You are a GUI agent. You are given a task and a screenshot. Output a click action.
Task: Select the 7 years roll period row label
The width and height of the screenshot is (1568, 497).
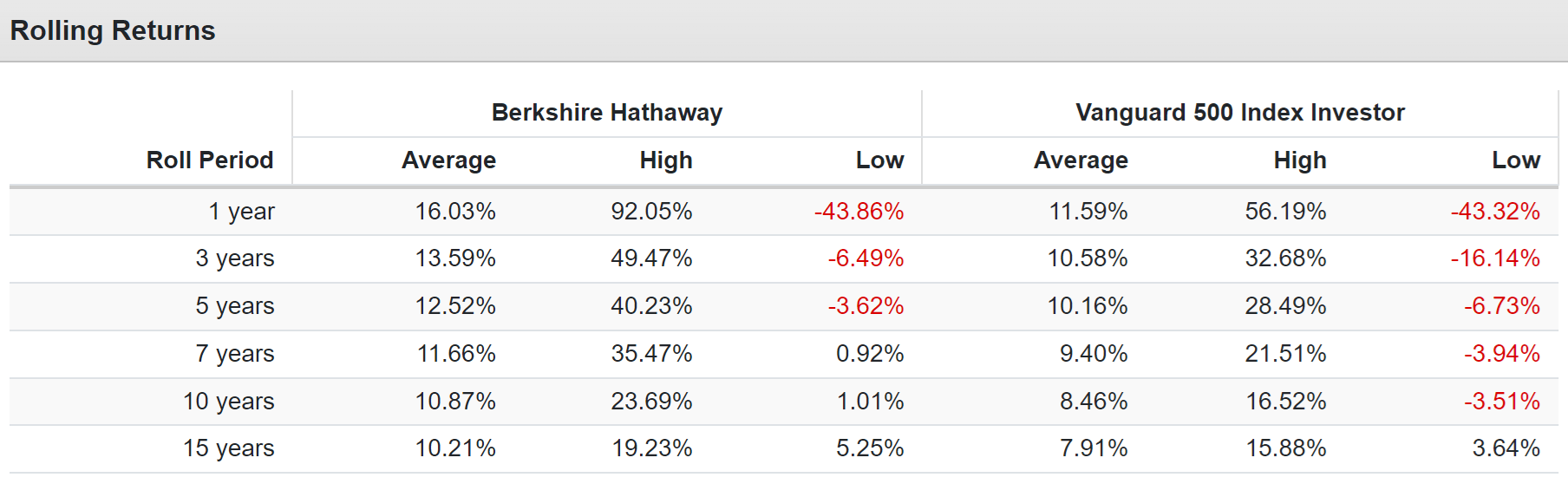pyautogui.click(x=234, y=354)
